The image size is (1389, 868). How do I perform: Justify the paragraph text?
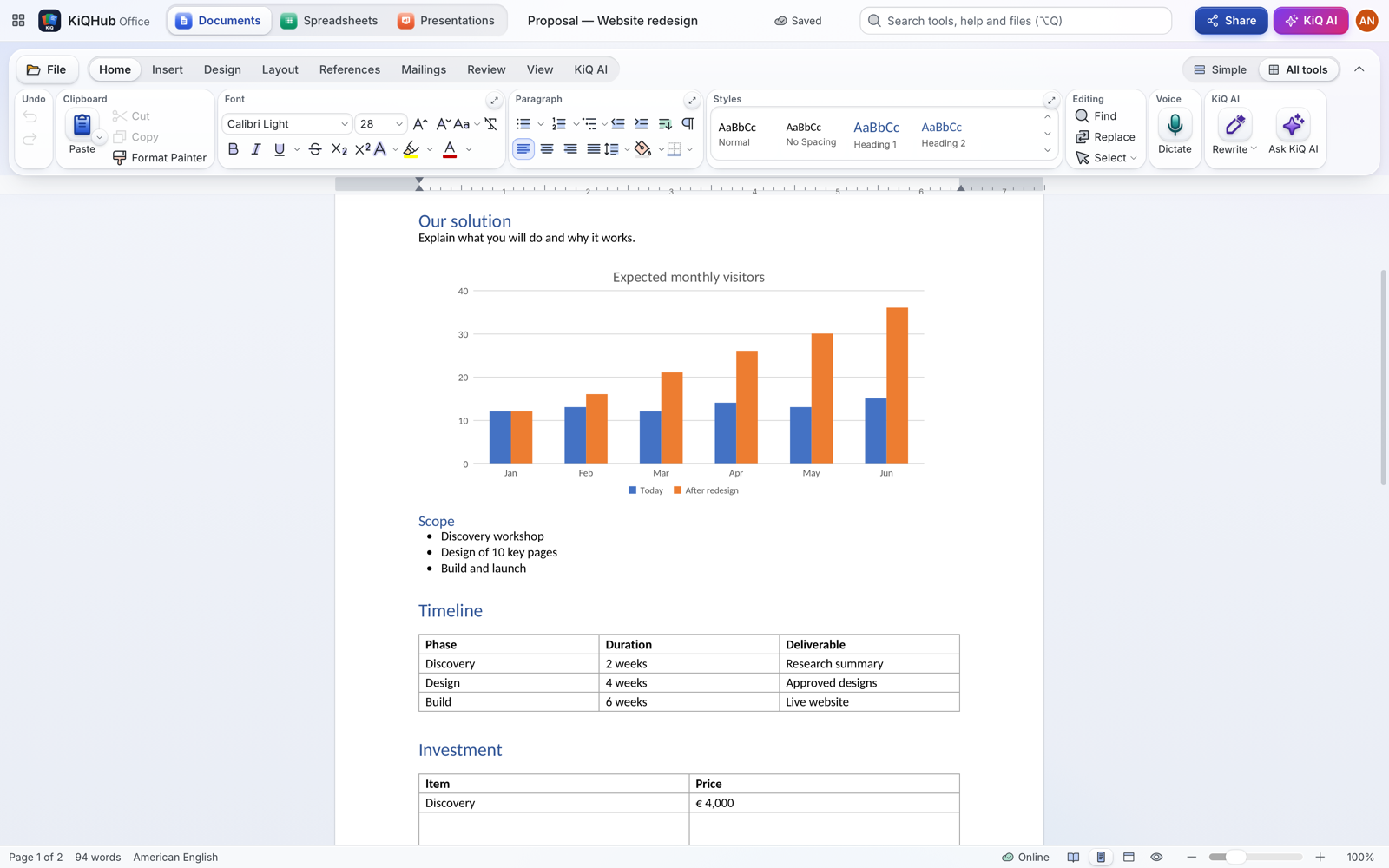point(594,149)
